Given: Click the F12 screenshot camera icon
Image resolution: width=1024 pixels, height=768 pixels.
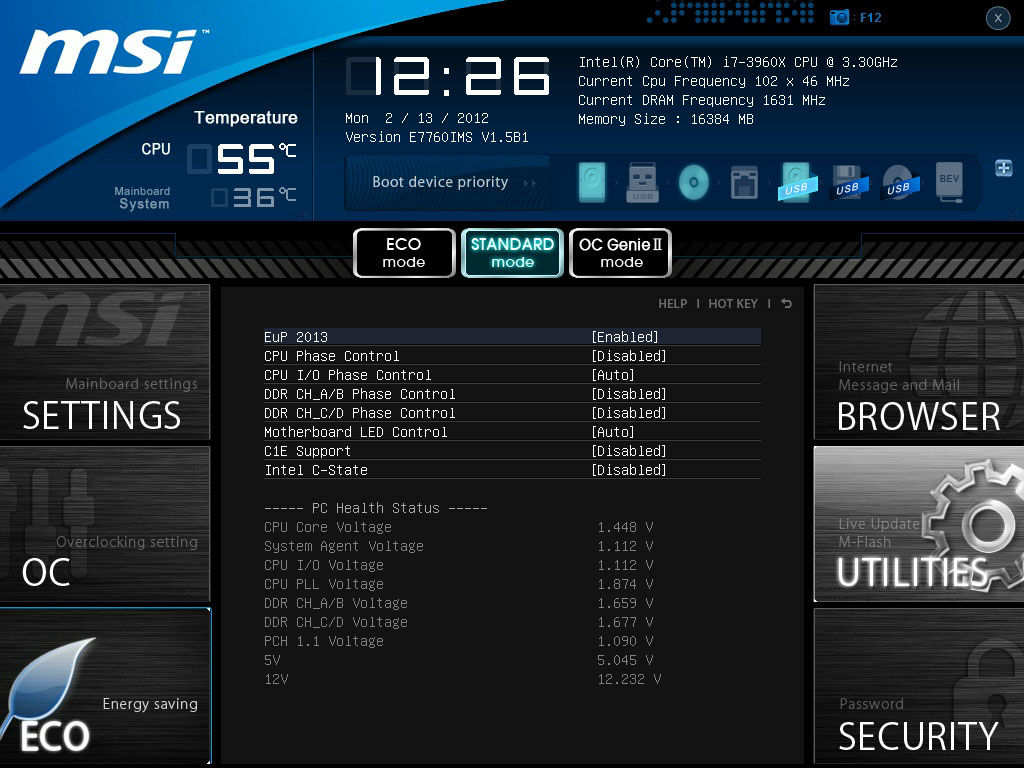Looking at the screenshot, I should (x=839, y=17).
